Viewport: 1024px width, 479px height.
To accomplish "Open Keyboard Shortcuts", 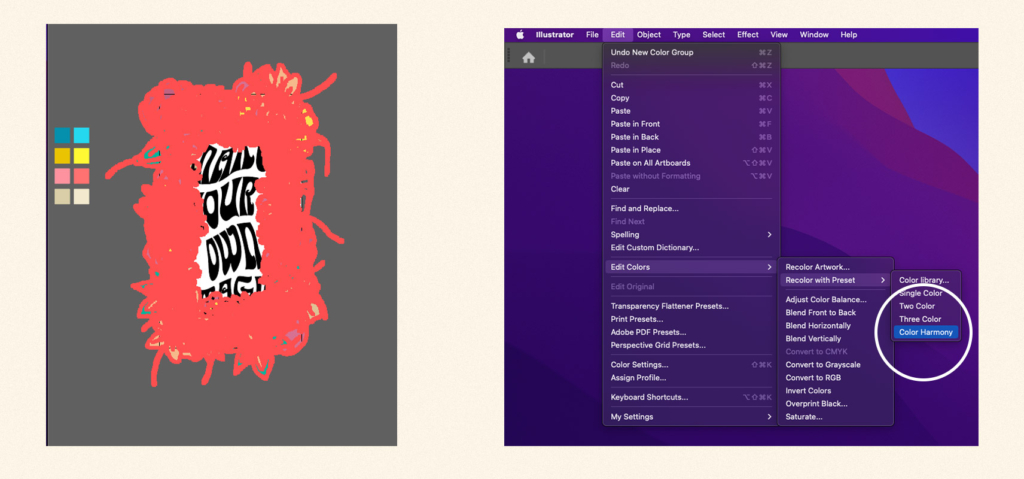I will [x=692, y=397].
